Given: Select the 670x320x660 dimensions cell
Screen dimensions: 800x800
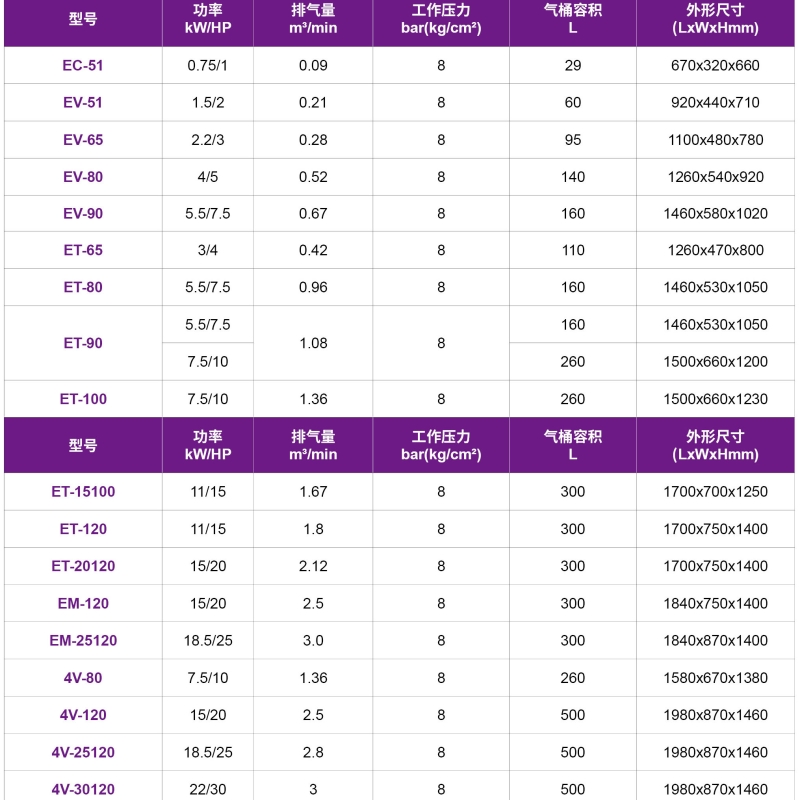Looking at the screenshot, I should [716, 66].
